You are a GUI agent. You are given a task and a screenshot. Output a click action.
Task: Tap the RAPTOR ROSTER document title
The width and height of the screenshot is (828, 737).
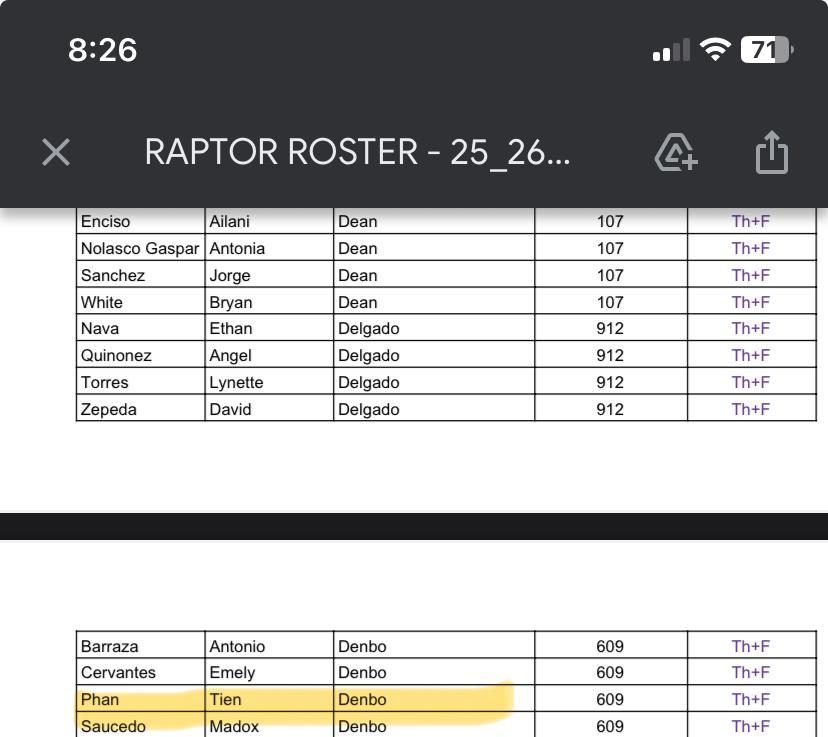[357, 152]
